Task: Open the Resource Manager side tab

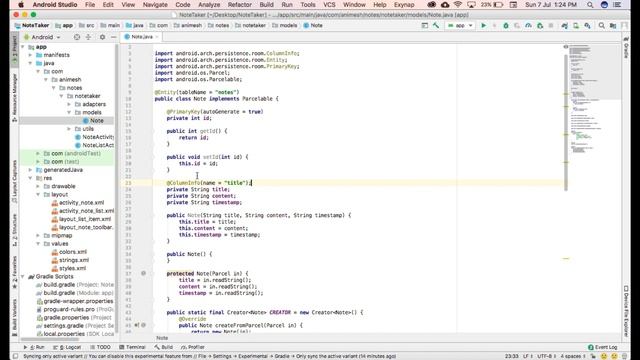Action: tap(14, 98)
